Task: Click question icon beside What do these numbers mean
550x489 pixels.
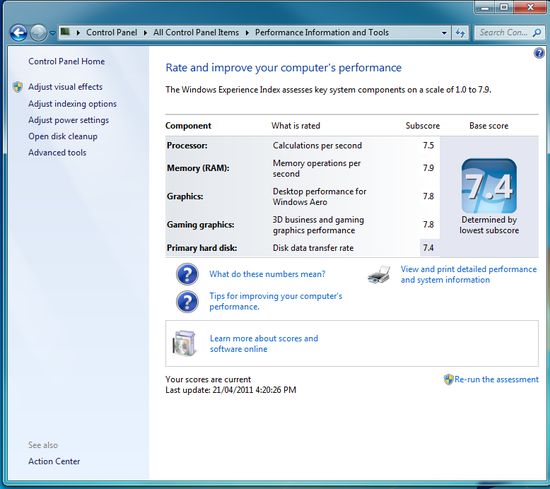Action: [187, 274]
